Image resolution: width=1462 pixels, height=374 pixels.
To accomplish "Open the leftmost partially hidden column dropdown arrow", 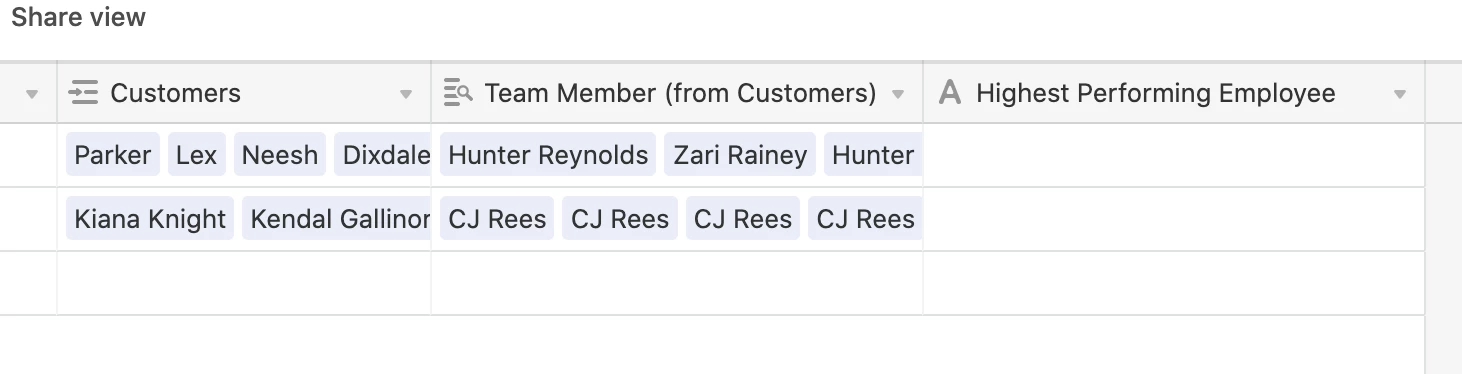I will (32, 94).
